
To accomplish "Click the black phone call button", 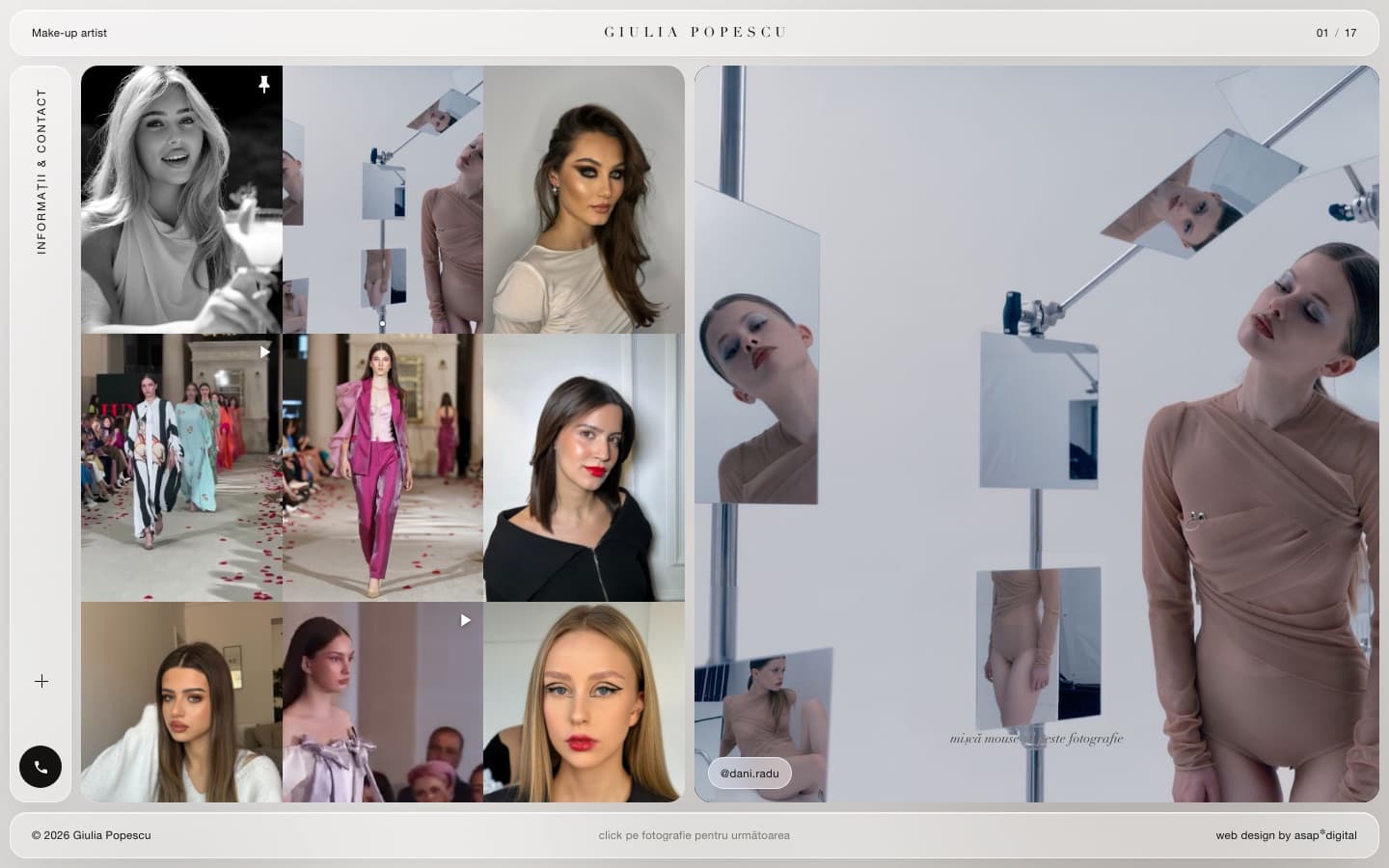I will tap(41, 767).
